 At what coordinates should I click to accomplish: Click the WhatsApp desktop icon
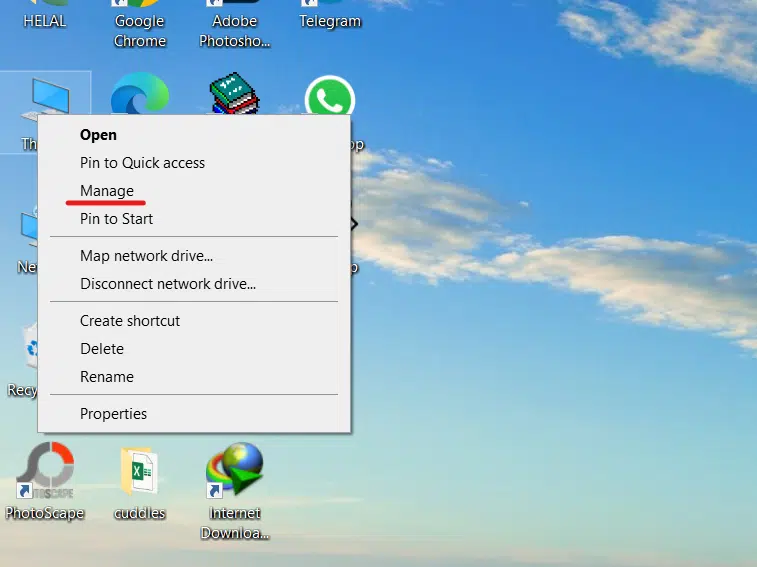click(x=330, y=96)
